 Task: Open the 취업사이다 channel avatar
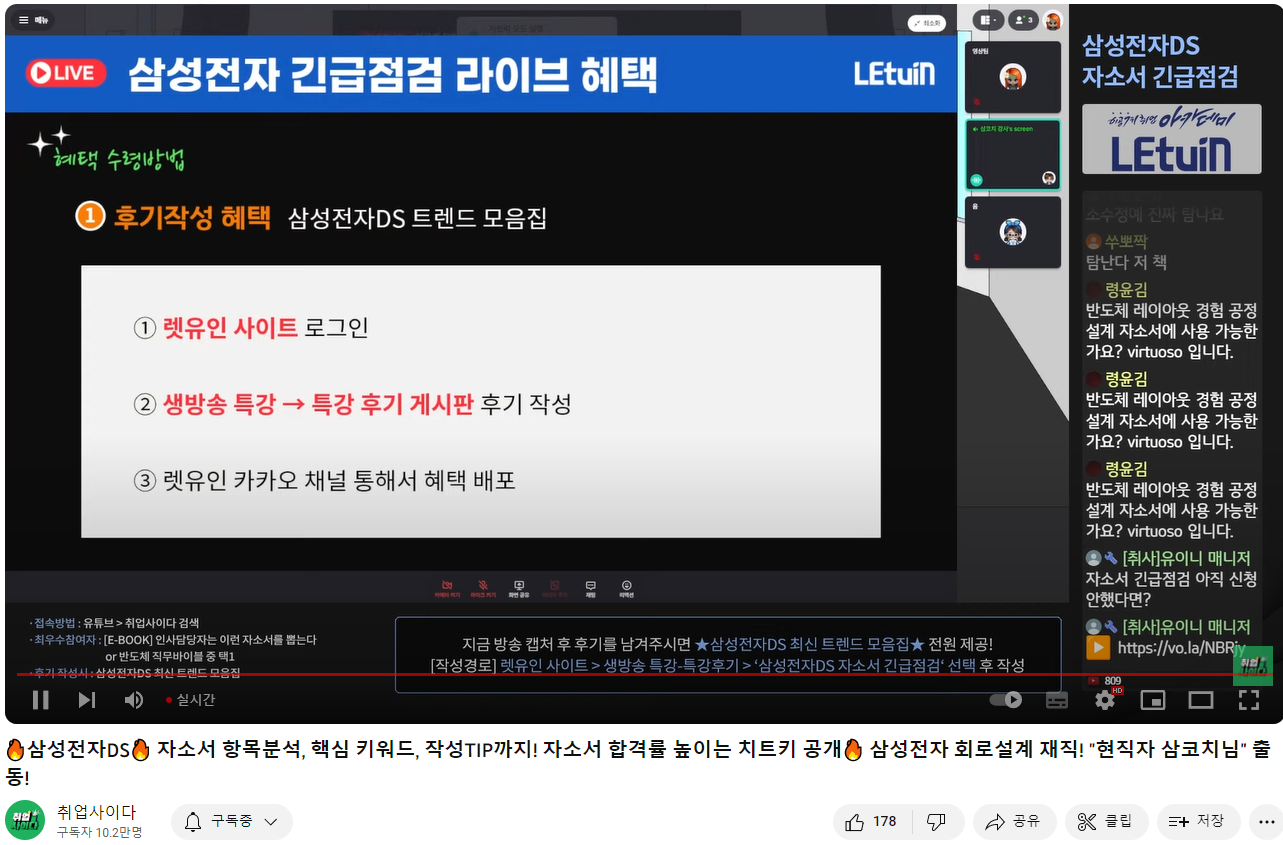[x=25, y=821]
